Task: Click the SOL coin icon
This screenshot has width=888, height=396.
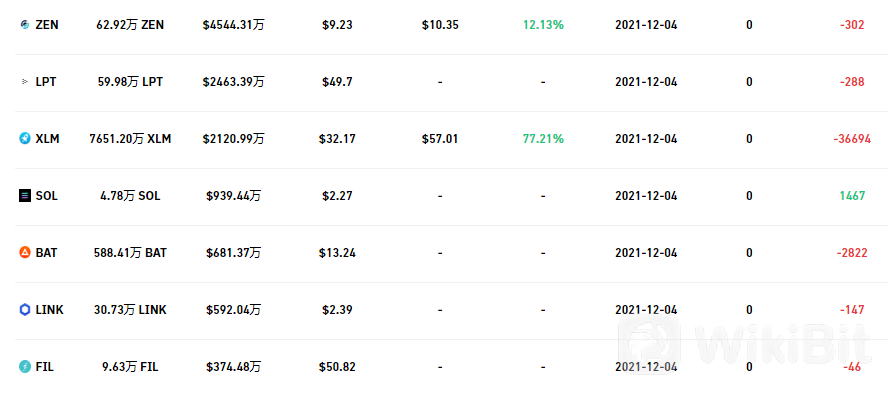Action: (x=24, y=196)
